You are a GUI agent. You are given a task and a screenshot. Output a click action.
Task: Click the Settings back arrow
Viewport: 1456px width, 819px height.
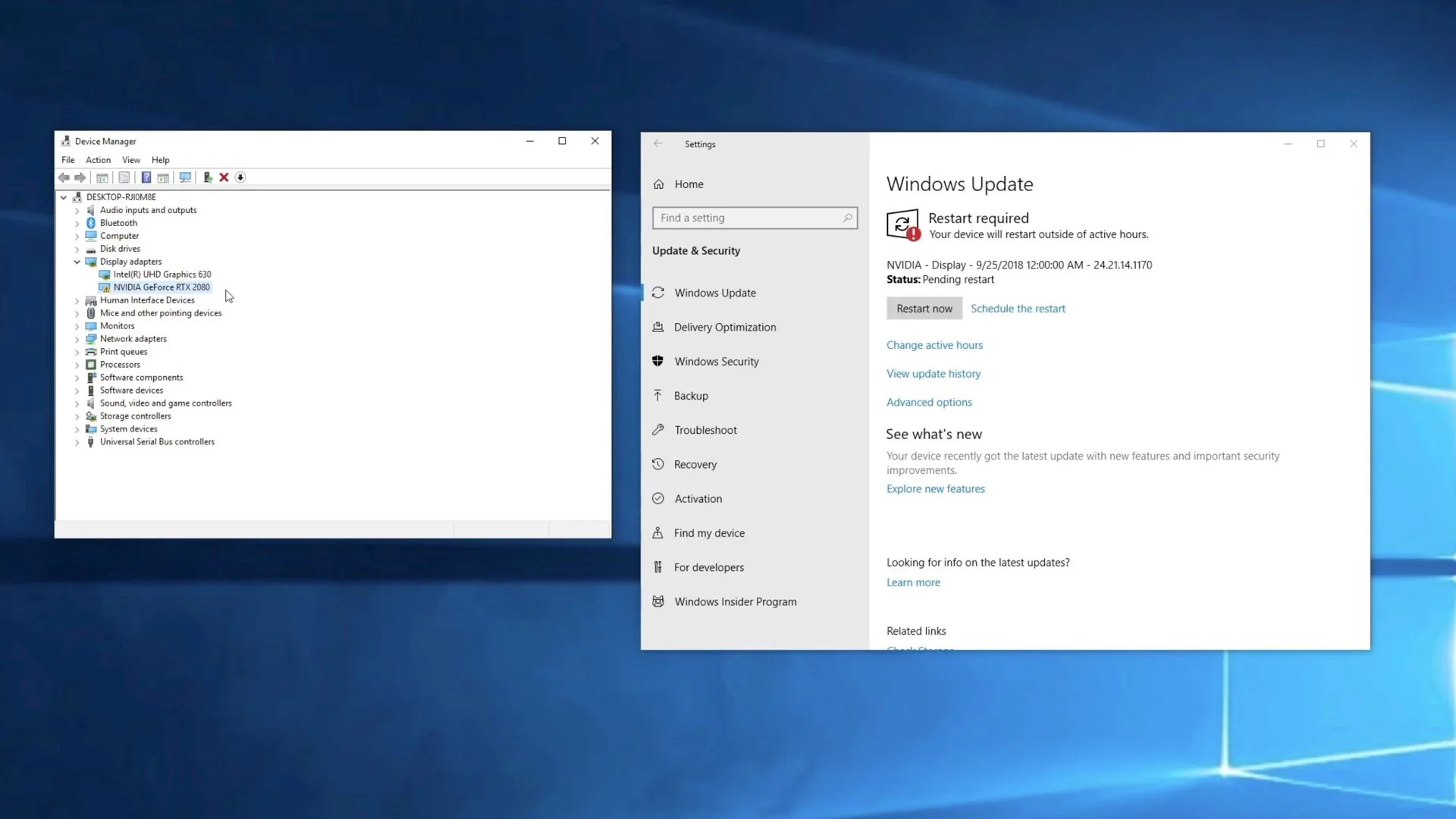point(658,143)
